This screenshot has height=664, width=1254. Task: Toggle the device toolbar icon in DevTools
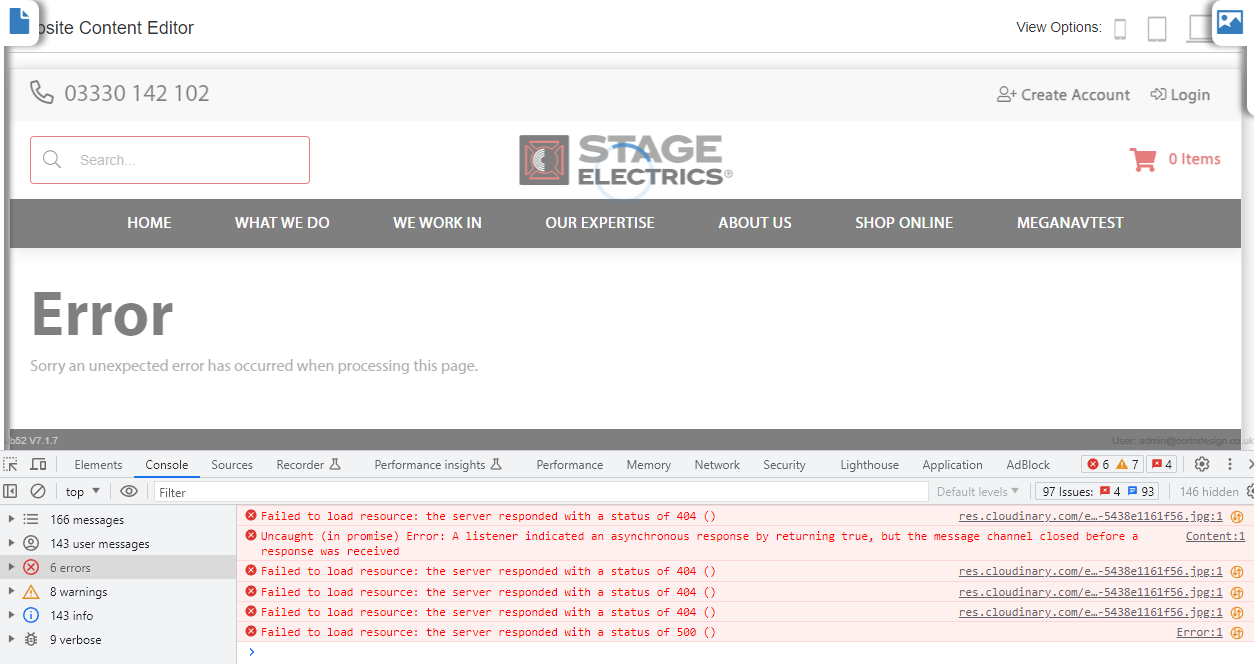coord(38,464)
